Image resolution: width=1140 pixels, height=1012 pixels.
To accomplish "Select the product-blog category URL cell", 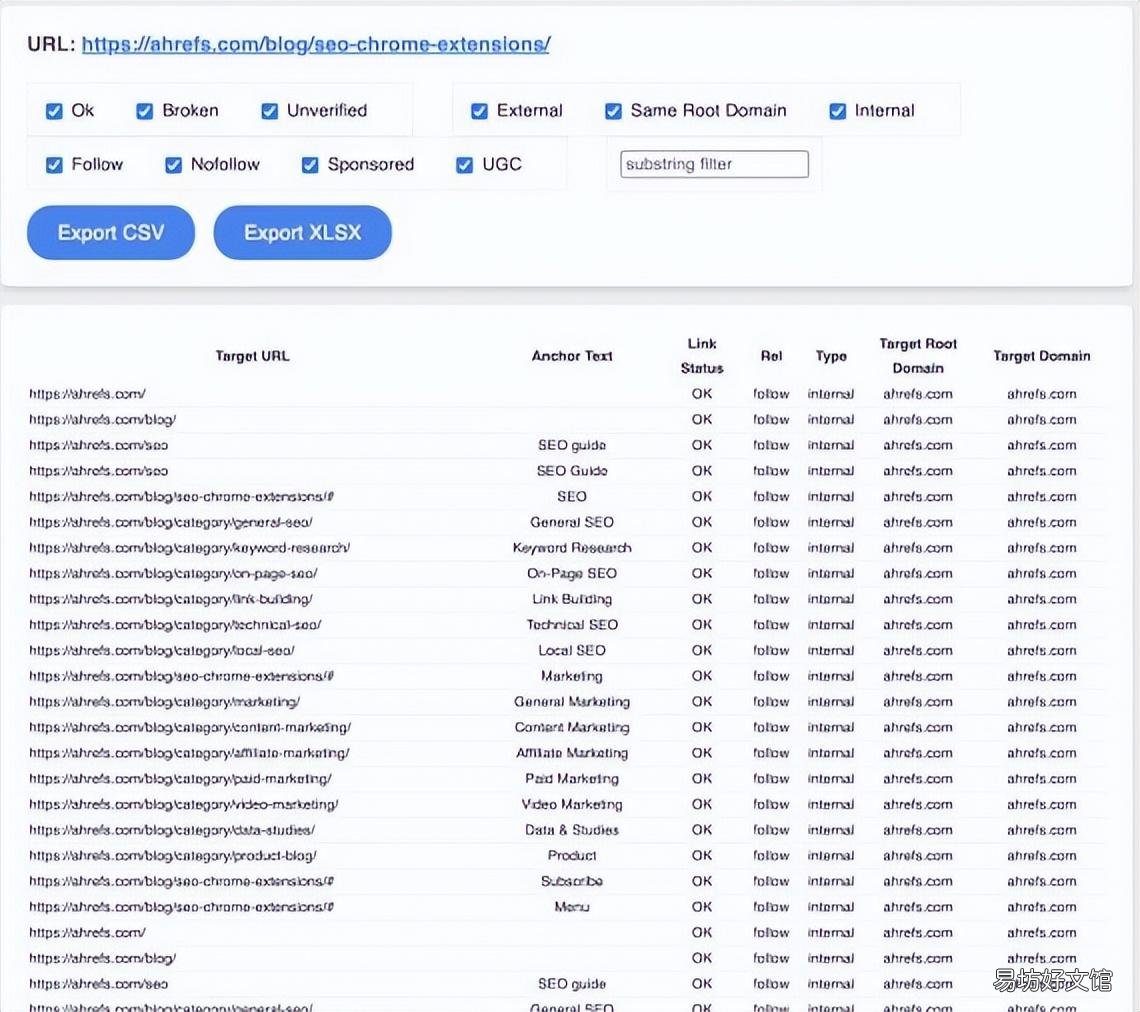I will [173, 856].
